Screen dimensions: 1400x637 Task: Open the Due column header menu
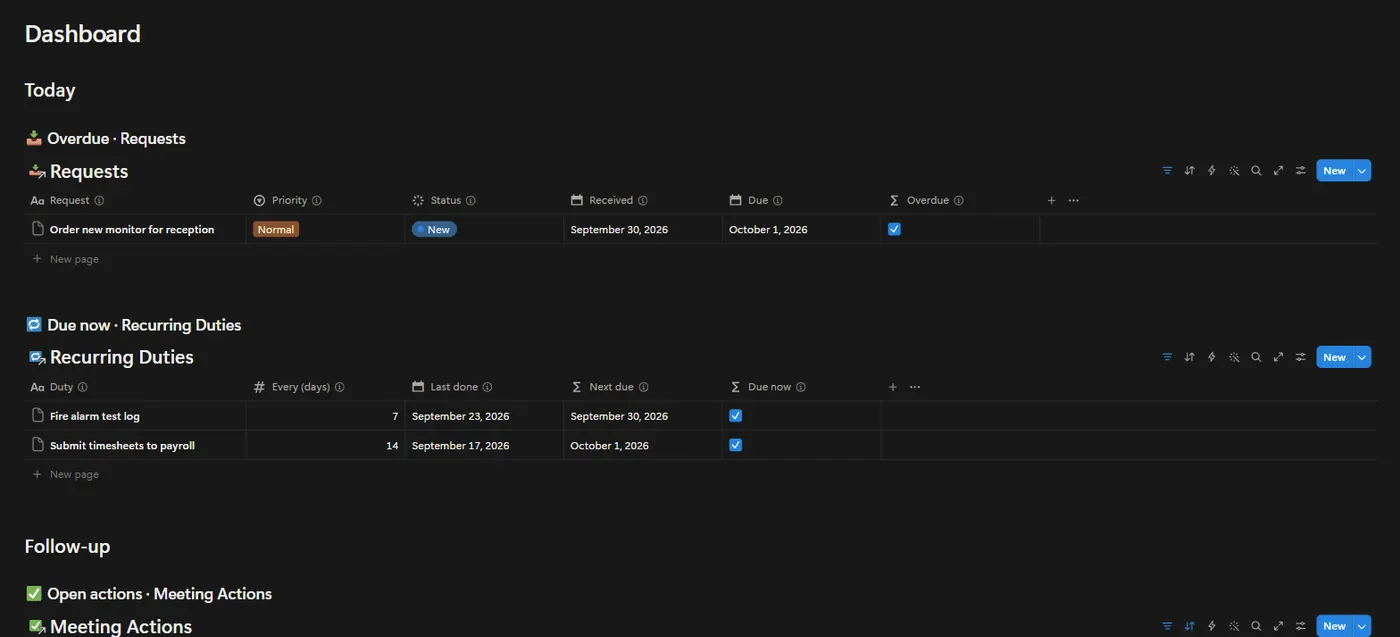coord(757,200)
